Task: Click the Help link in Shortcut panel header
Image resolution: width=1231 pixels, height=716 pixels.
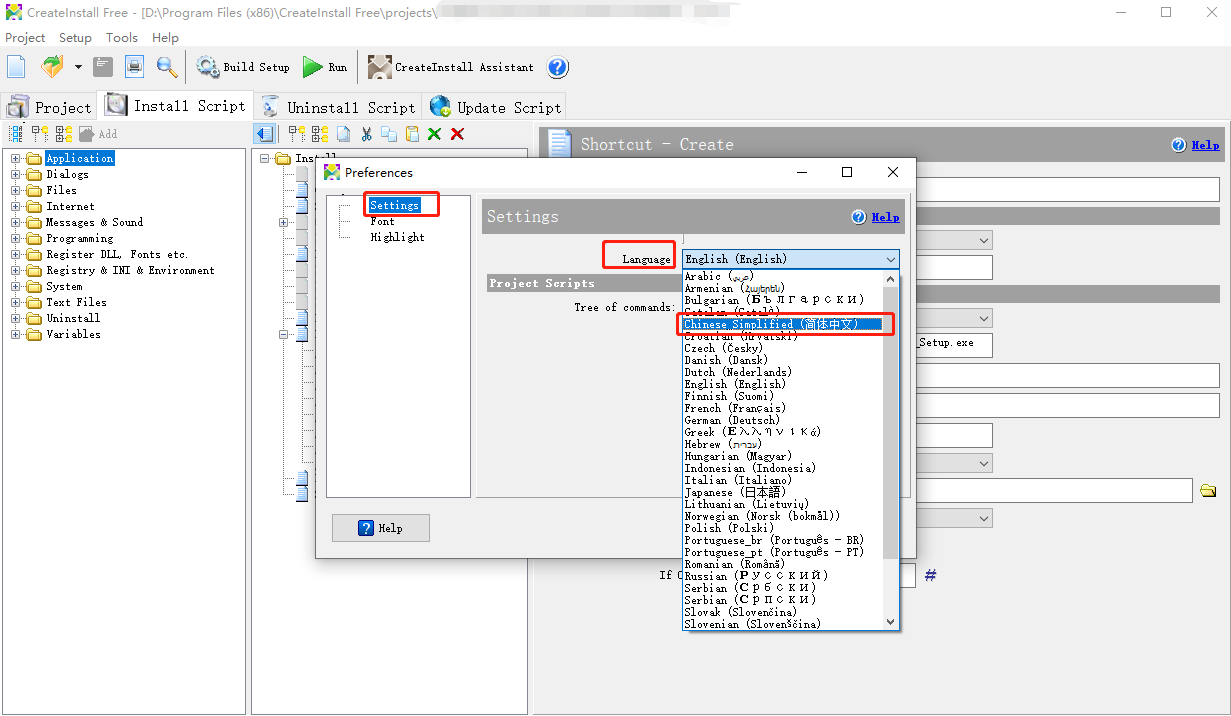Action: 1204,144
